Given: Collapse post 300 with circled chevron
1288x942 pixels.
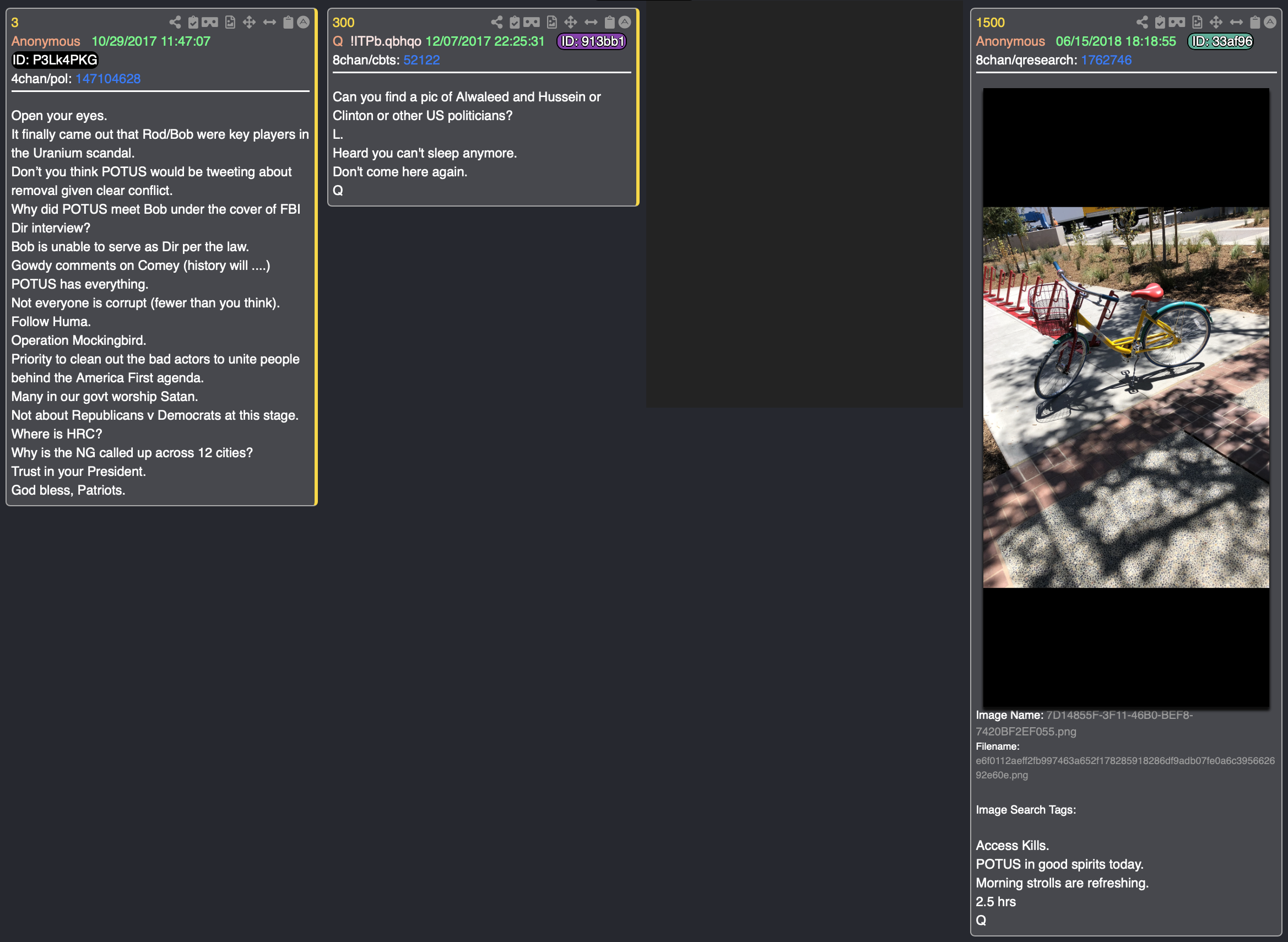Looking at the screenshot, I should tap(625, 22).
